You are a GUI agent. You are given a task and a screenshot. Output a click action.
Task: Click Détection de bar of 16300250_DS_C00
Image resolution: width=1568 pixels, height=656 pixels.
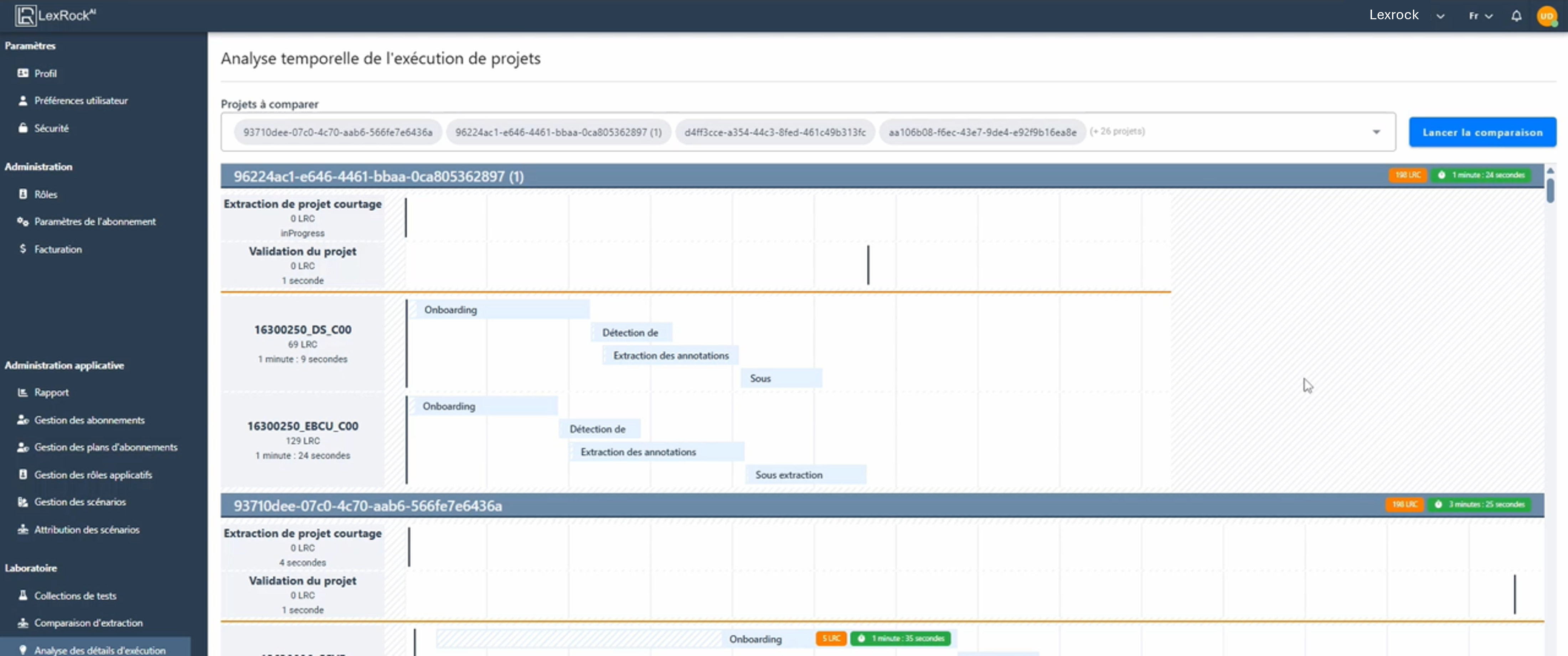click(x=631, y=333)
